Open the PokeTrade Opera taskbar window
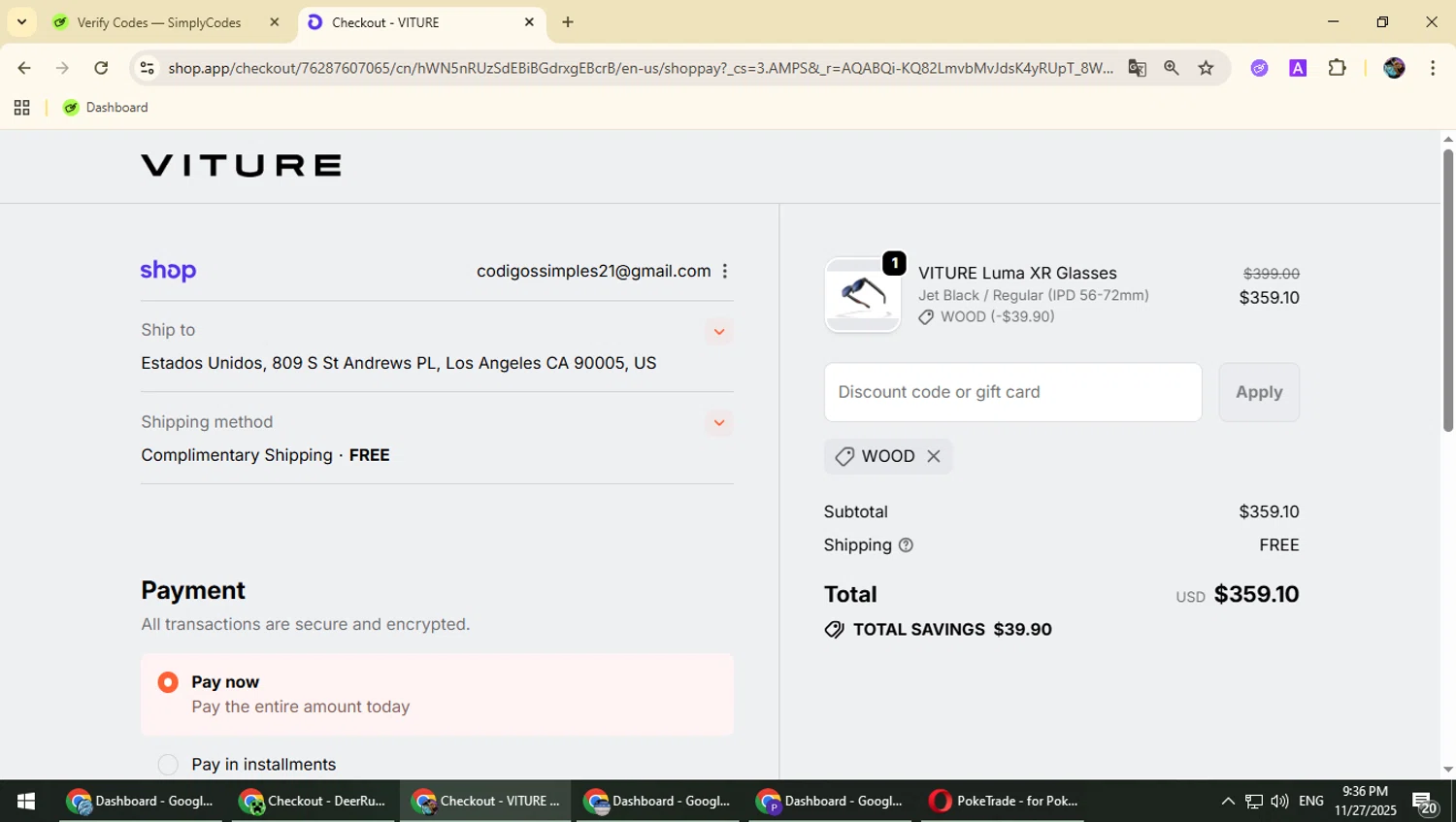This screenshot has height=822, width=1456. pos(1003,801)
